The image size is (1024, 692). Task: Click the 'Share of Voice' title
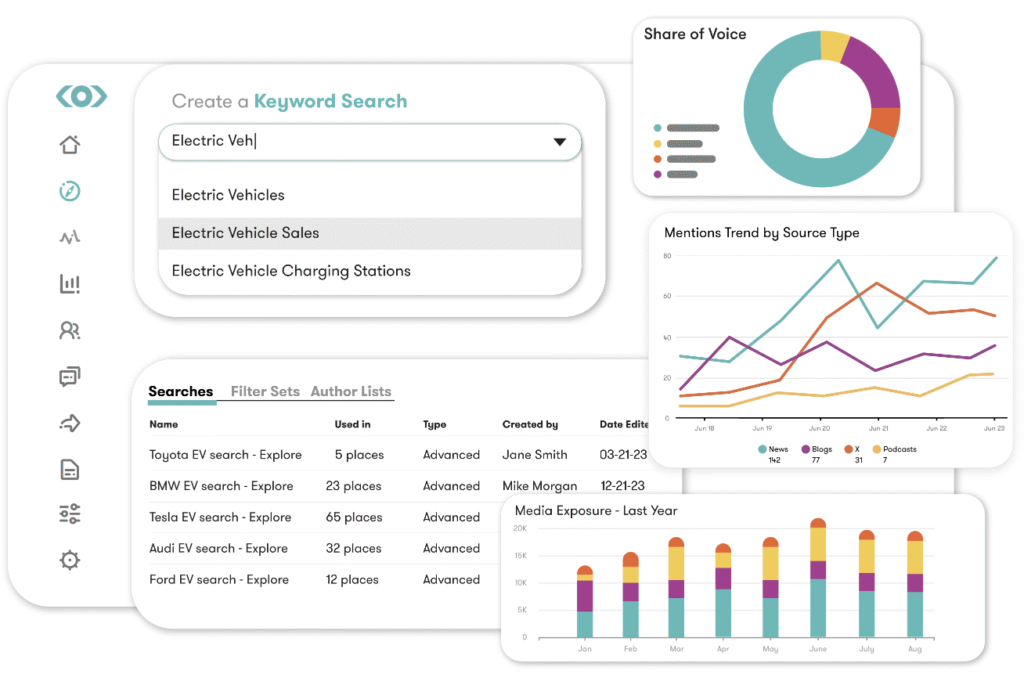[695, 34]
